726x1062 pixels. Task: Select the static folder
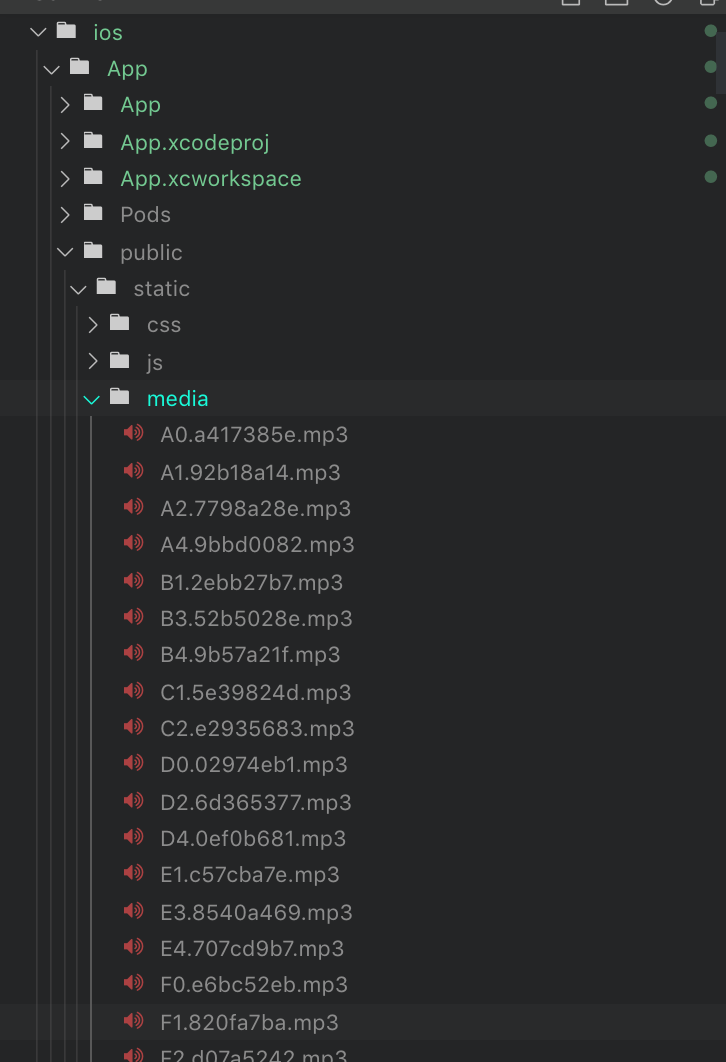pyautogui.click(x=161, y=288)
